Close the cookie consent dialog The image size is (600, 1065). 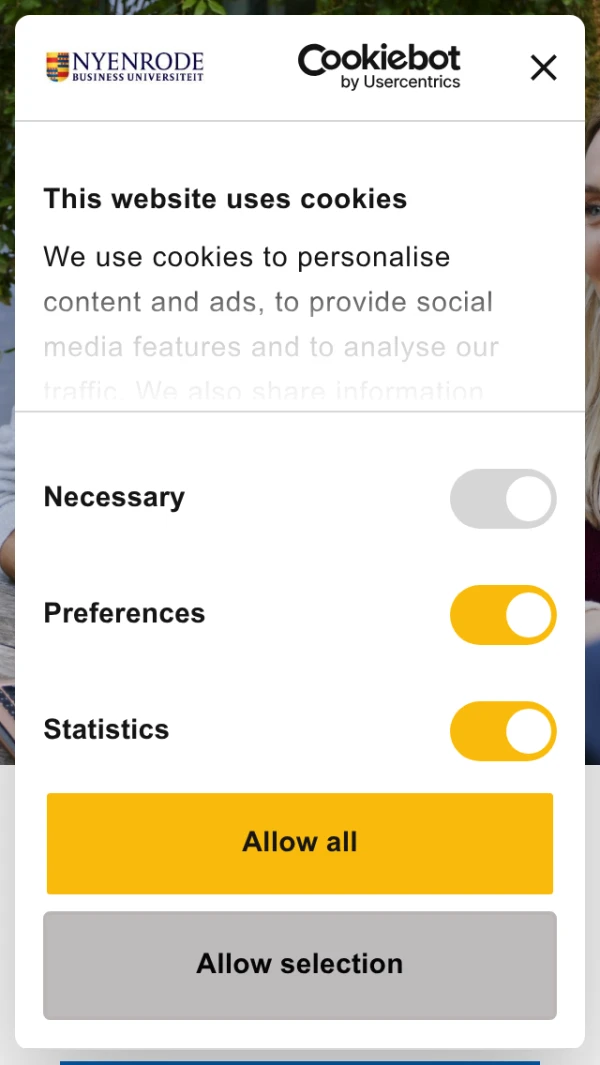pyautogui.click(x=543, y=68)
